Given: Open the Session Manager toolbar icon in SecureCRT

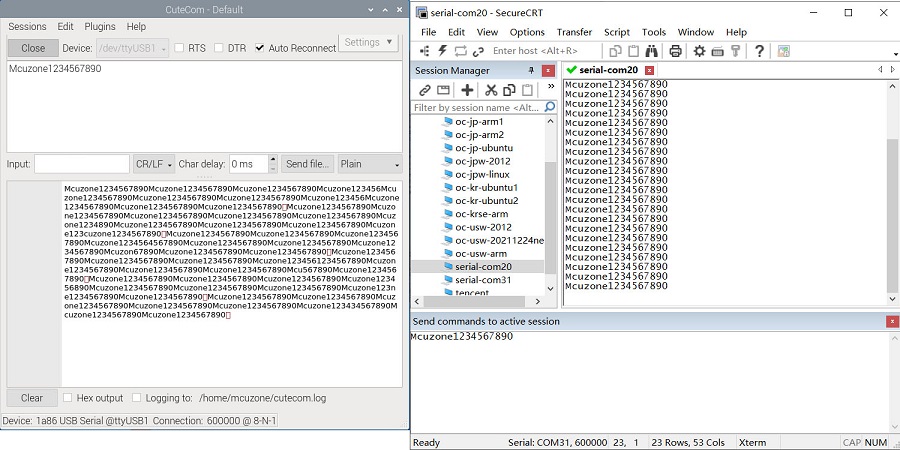Looking at the screenshot, I should pos(425,51).
